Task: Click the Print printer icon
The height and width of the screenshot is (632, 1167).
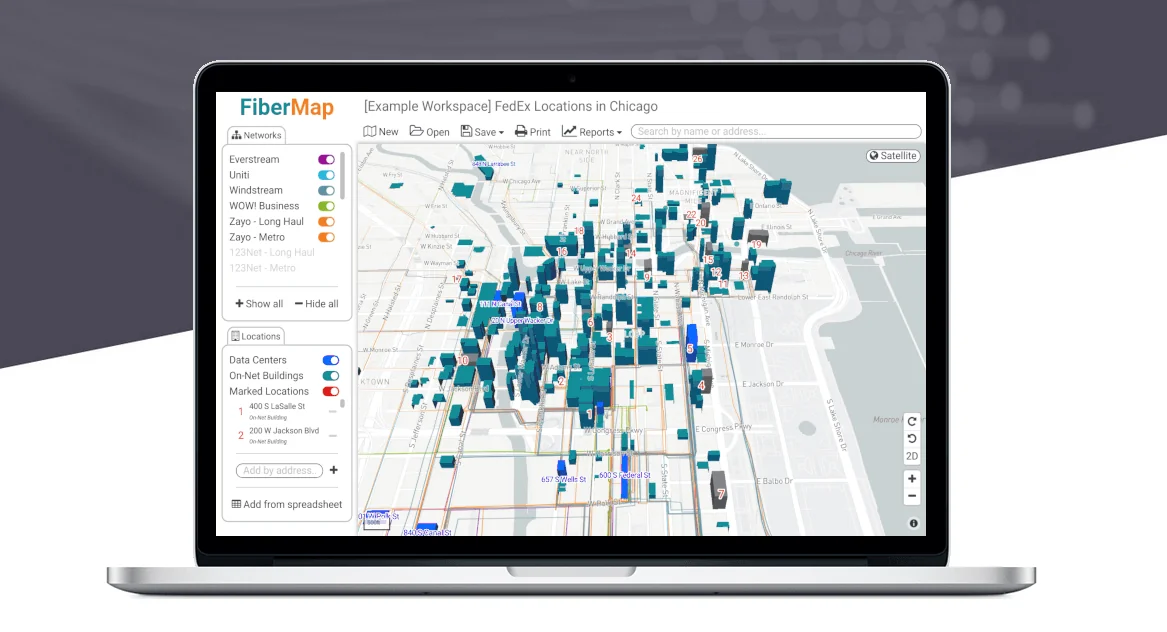Action: coord(521,131)
